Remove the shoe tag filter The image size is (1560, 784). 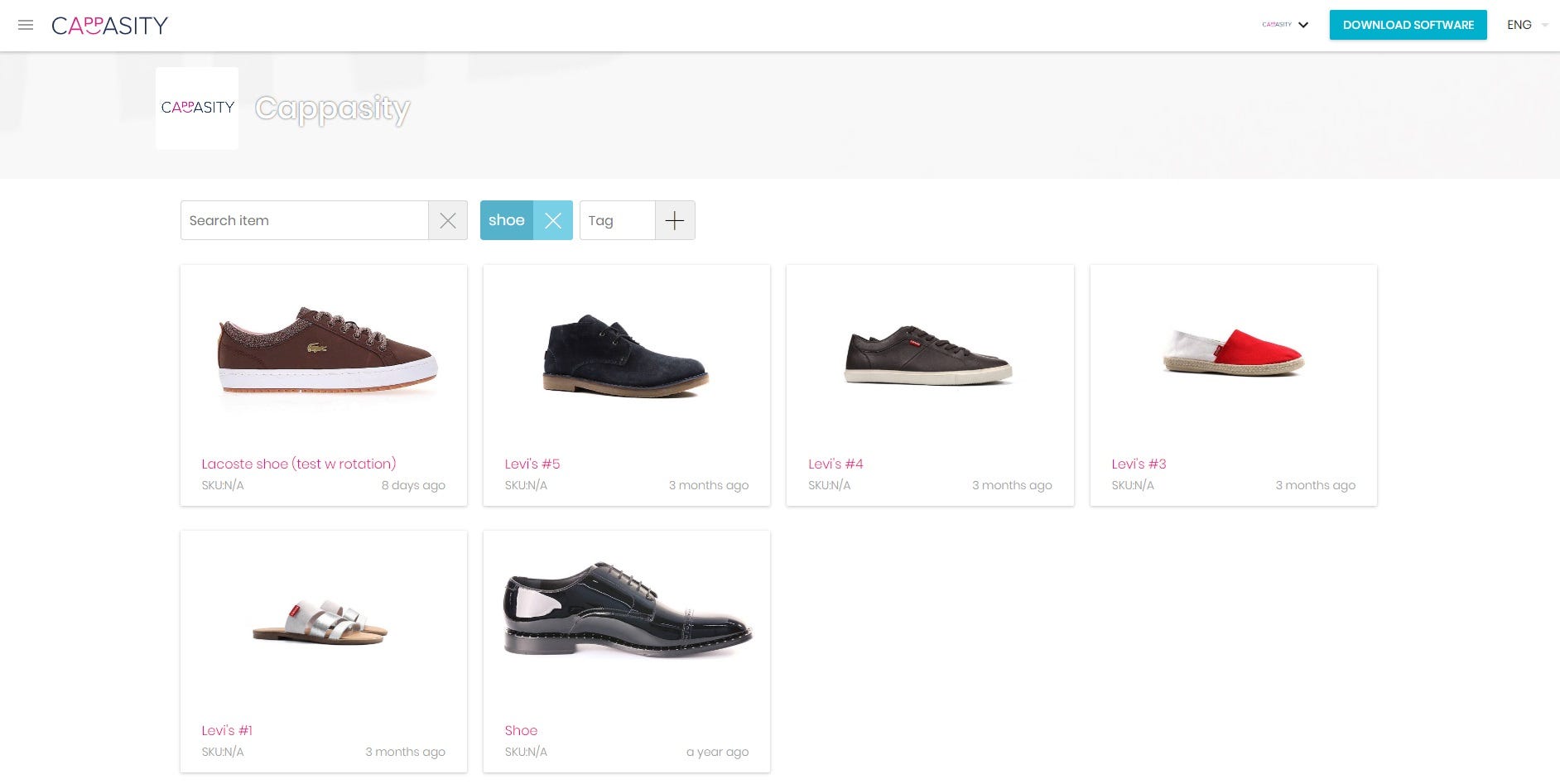pos(553,220)
